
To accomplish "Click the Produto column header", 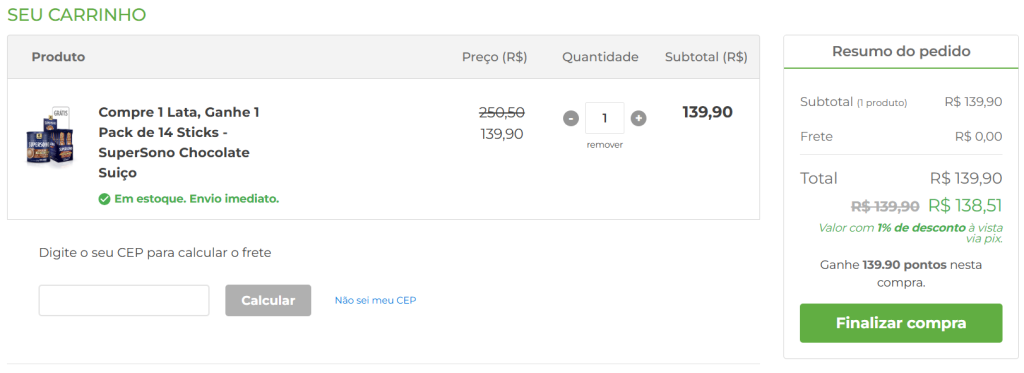I will pyautogui.click(x=58, y=57).
